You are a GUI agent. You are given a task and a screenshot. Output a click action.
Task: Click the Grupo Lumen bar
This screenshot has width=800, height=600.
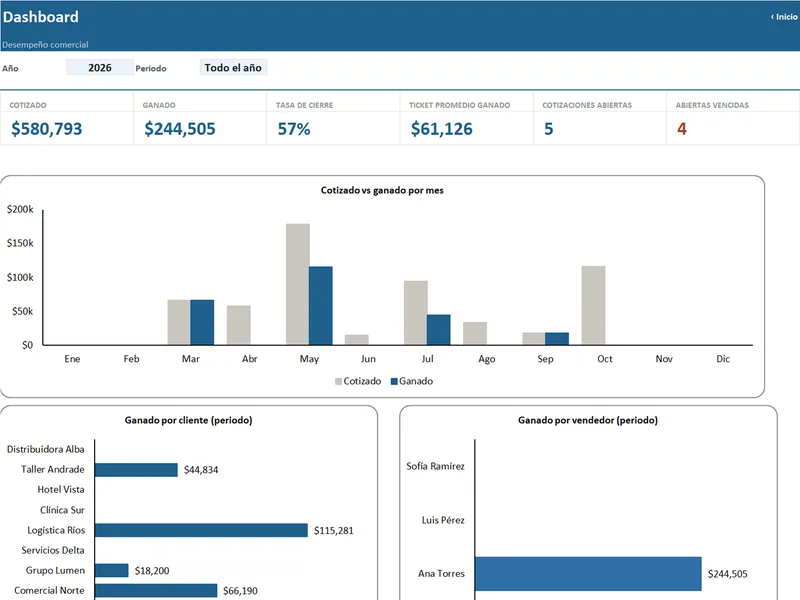point(112,570)
